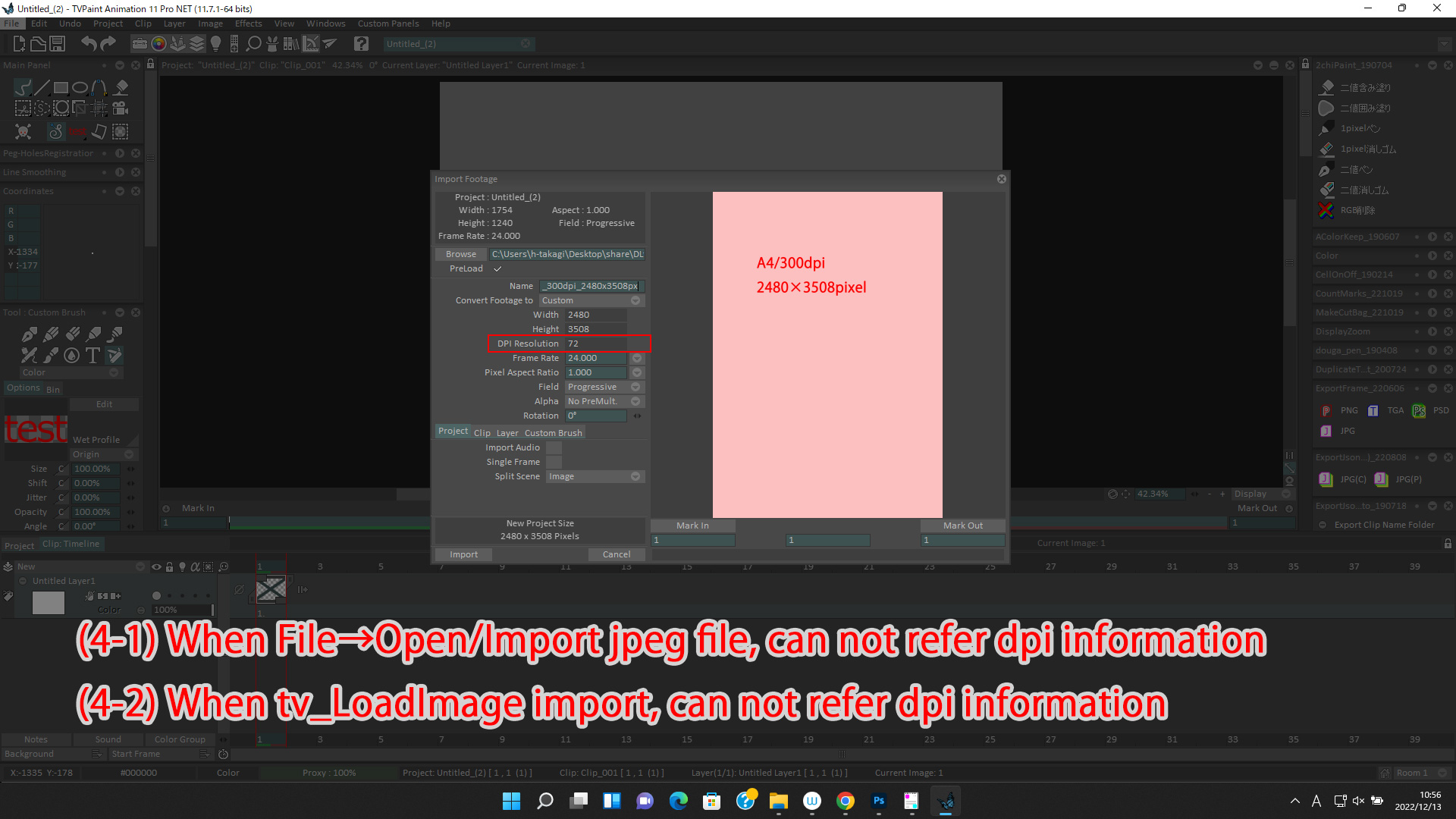The height and width of the screenshot is (819, 1456).
Task: Click the Mark In button in dialog
Action: pyautogui.click(x=692, y=526)
